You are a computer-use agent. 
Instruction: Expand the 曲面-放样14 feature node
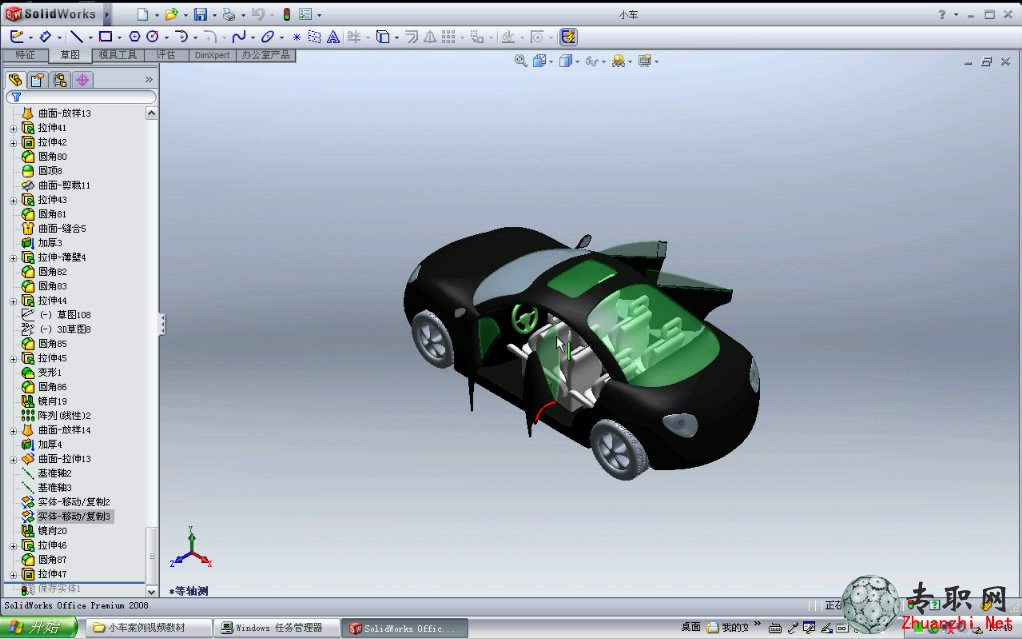[x=13, y=431]
